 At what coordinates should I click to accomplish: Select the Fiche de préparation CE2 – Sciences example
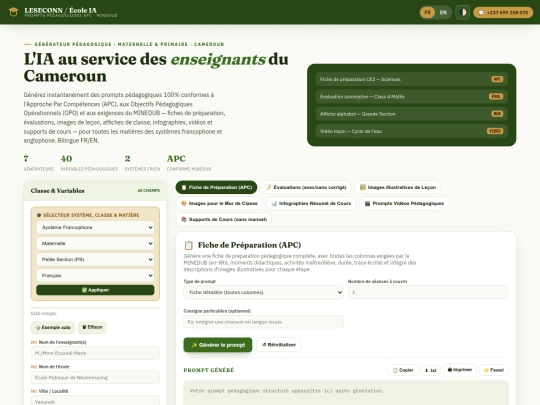(412, 79)
